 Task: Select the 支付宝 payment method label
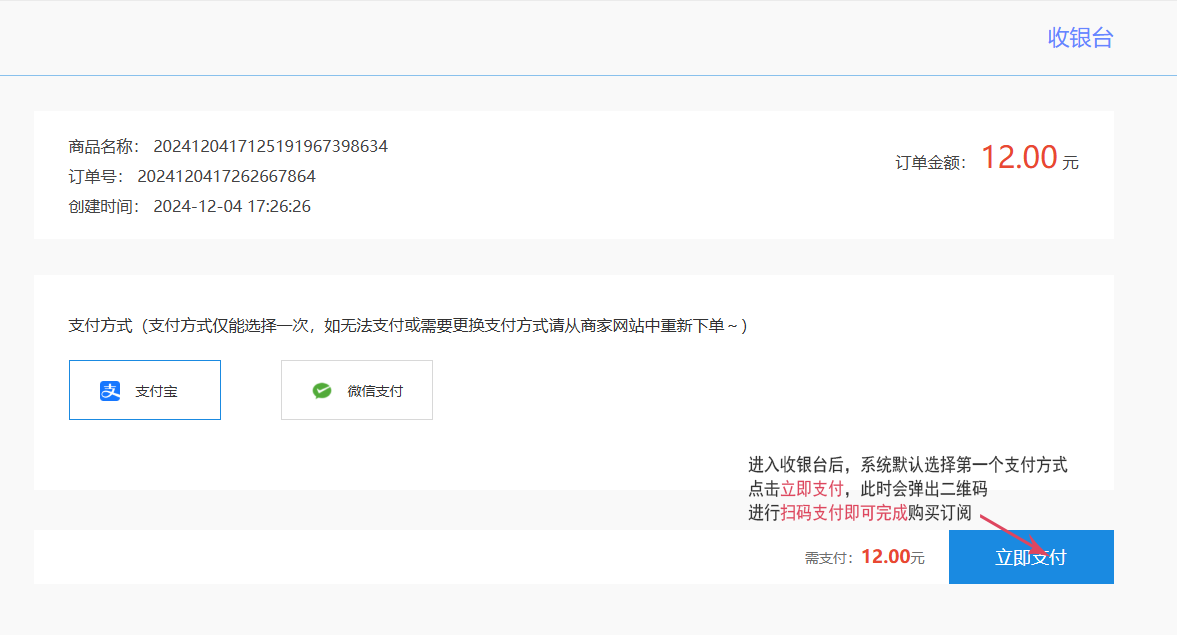pyautogui.click(x=156, y=391)
